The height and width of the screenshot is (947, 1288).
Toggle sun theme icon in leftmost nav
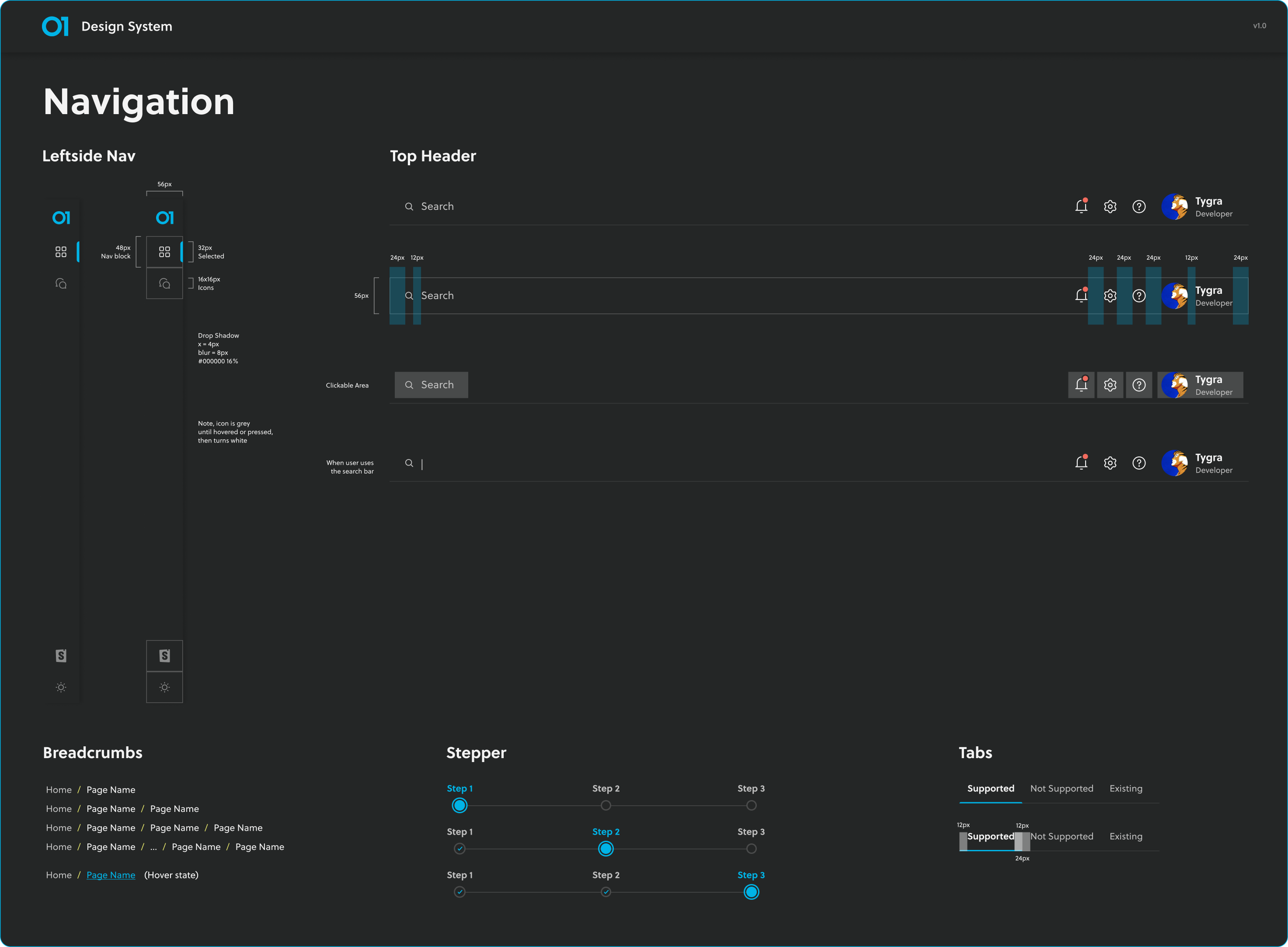pos(61,687)
